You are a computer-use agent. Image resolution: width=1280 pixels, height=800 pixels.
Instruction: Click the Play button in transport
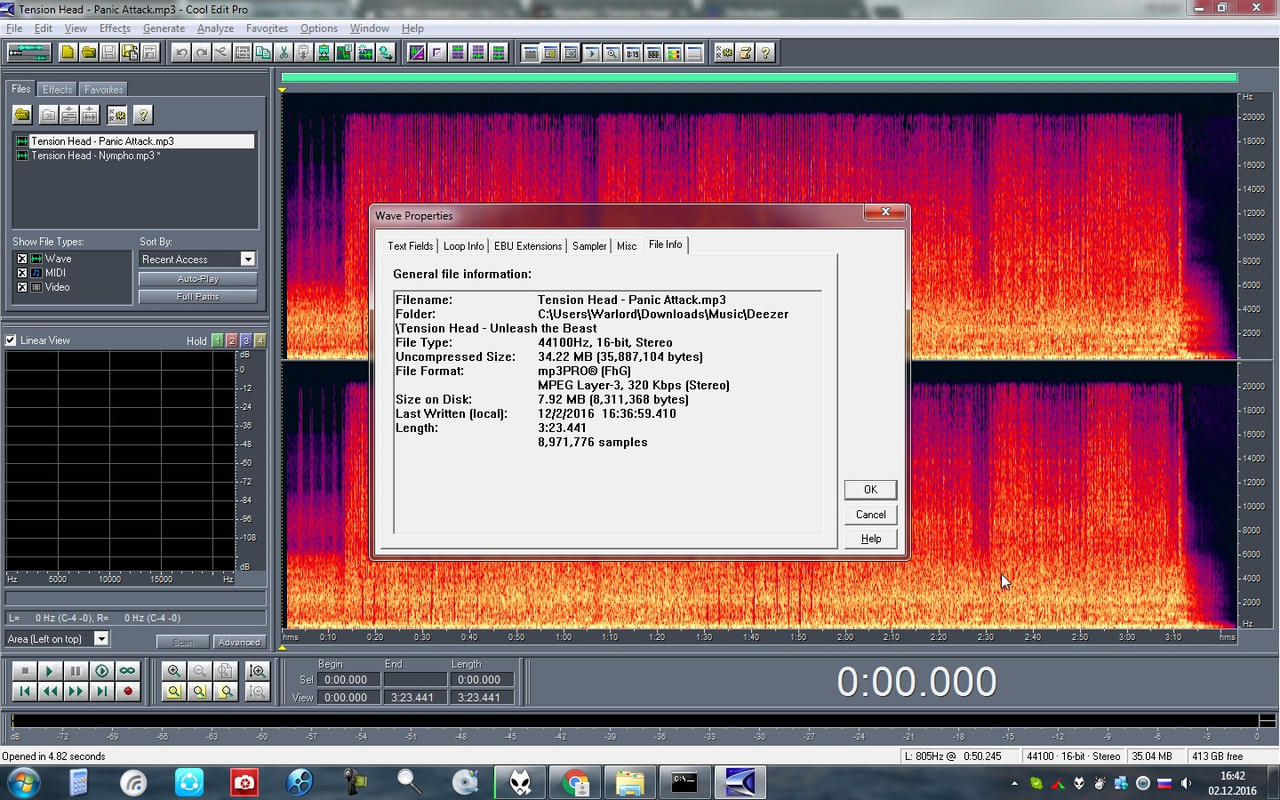click(50, 671)
